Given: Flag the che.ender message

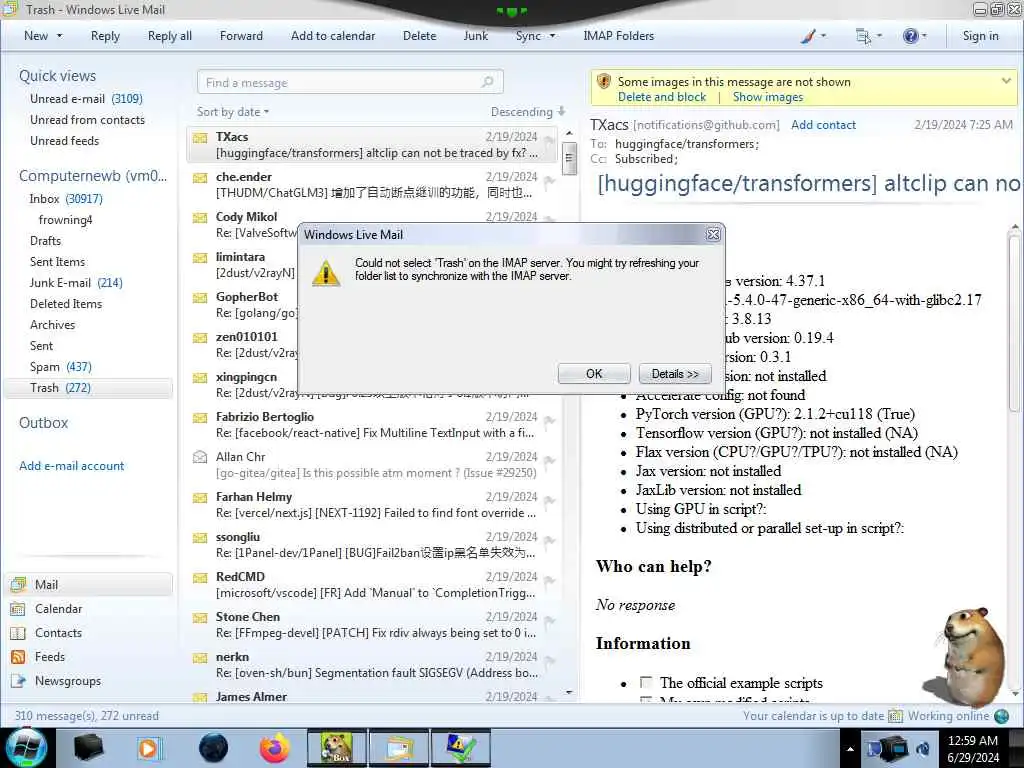Looking at the screenshot, I should 549,181.
